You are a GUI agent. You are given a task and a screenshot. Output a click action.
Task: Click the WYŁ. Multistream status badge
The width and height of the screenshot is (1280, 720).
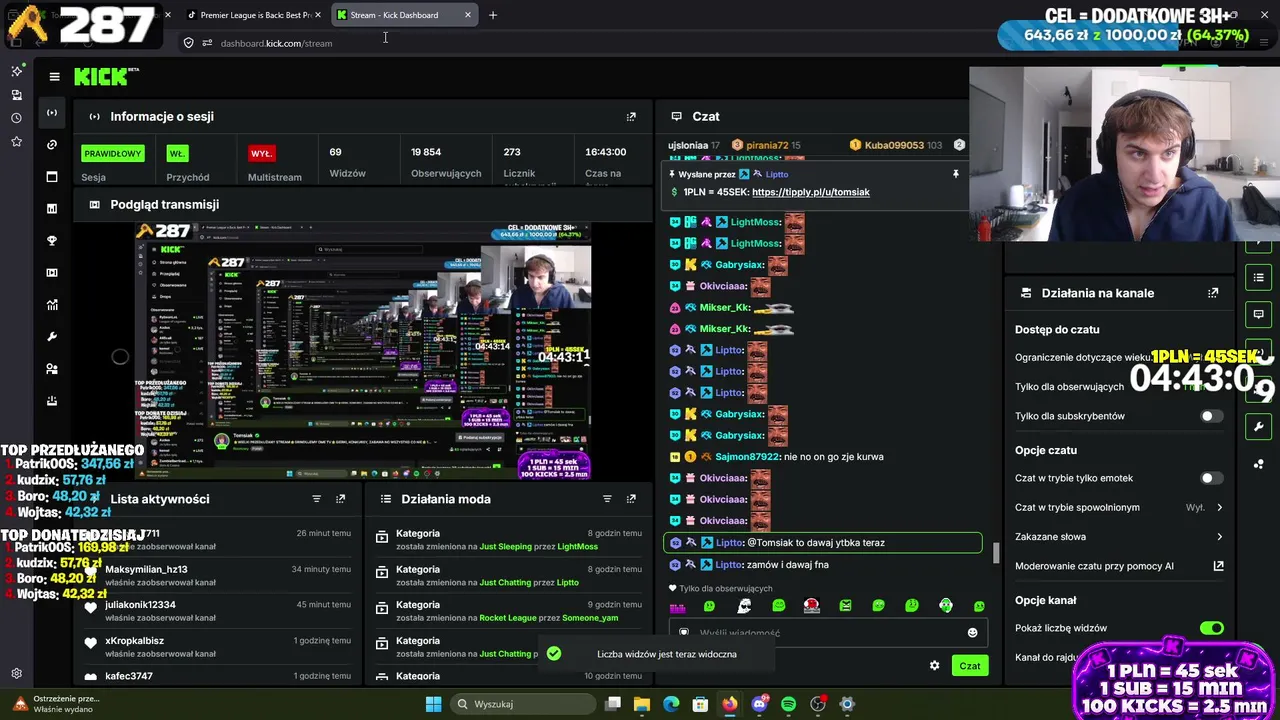261,153
